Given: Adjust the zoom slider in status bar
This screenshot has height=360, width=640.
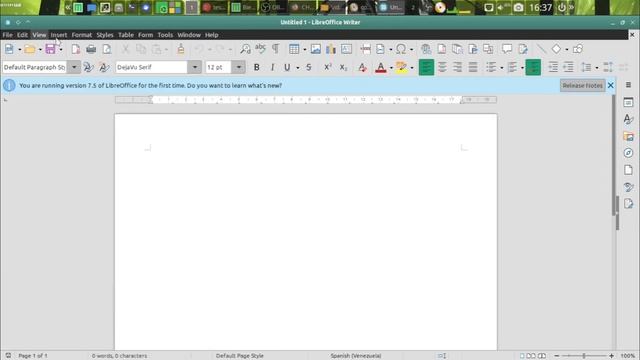Looking at the screenshot, I should [x=584, y=356].
